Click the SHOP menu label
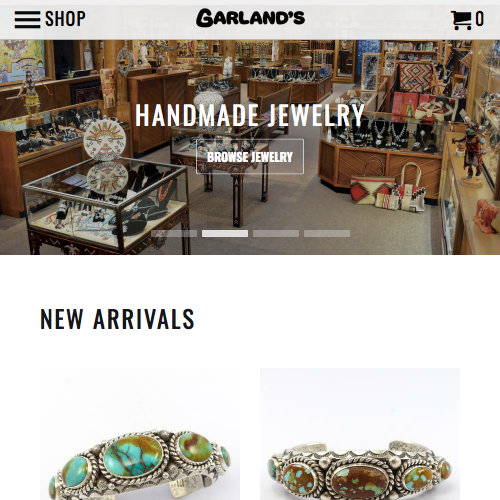Screen dimensions: 500x500 point(65,19)
